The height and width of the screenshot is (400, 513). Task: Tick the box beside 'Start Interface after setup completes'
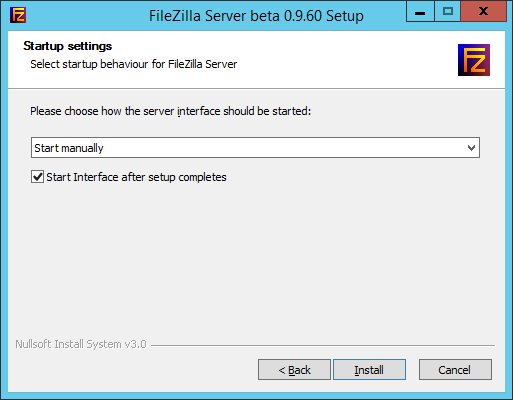pos(37,177)
